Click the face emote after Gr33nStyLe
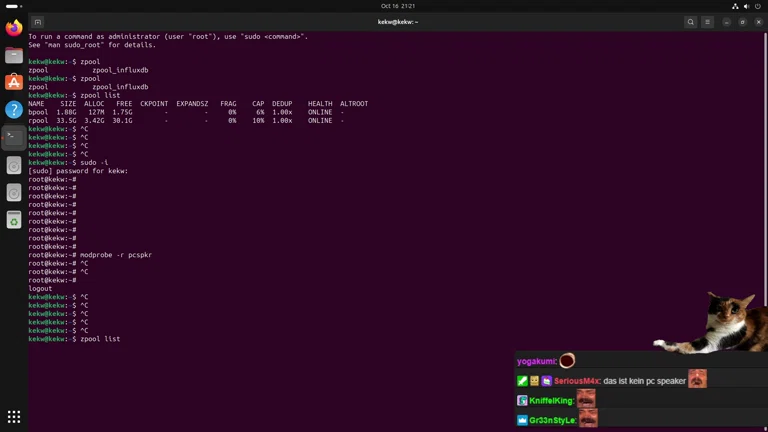768x432 pixels. [588, 418]
